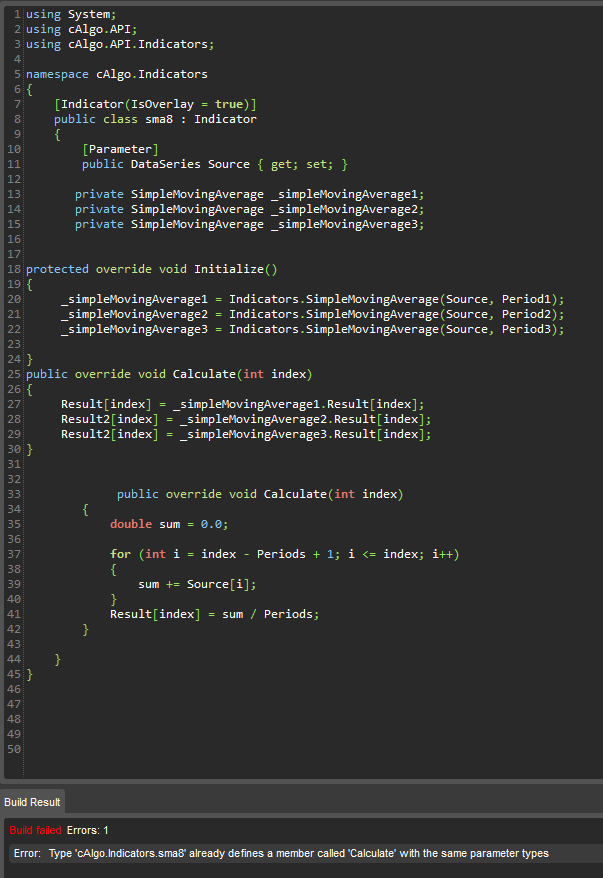Click the 'using cAlgo.API;' line
603x878 pixels.
[x=81, y=29]
